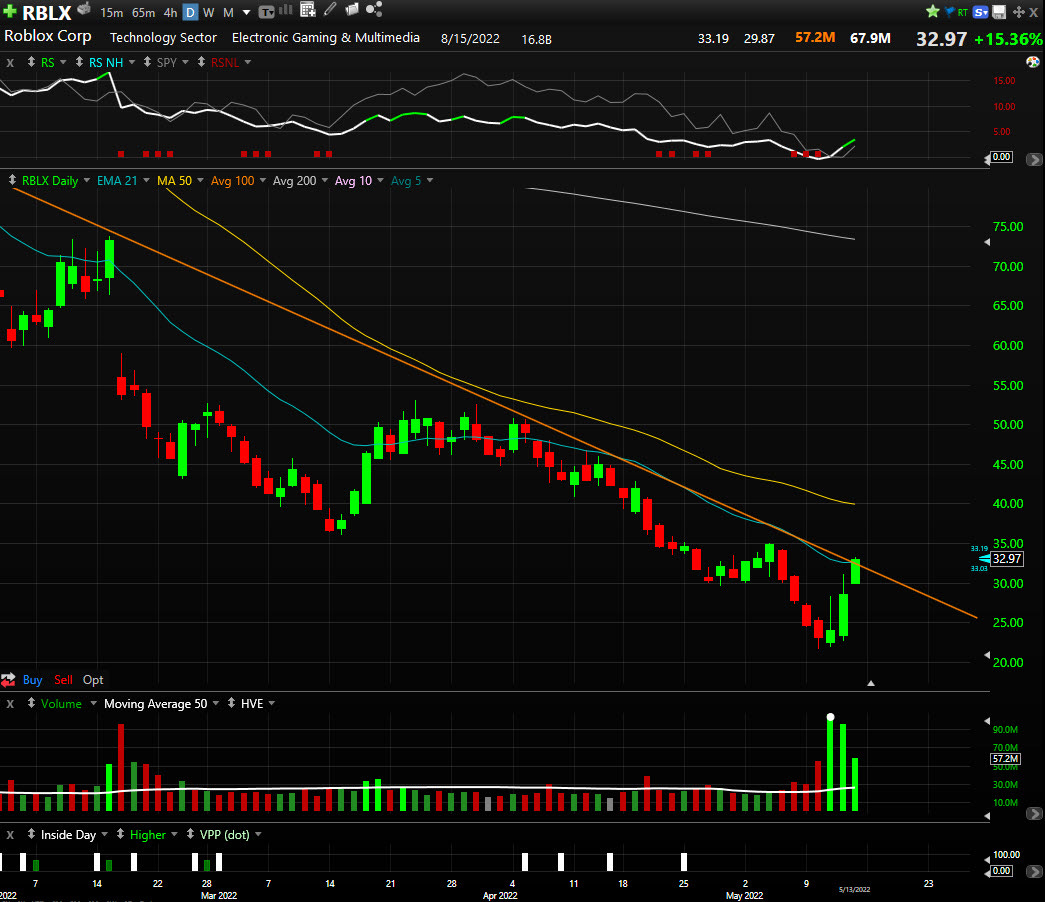Open the text template icon in top toolbar
This screenshot has height=902, width=1045.
(x=266, y=11)
